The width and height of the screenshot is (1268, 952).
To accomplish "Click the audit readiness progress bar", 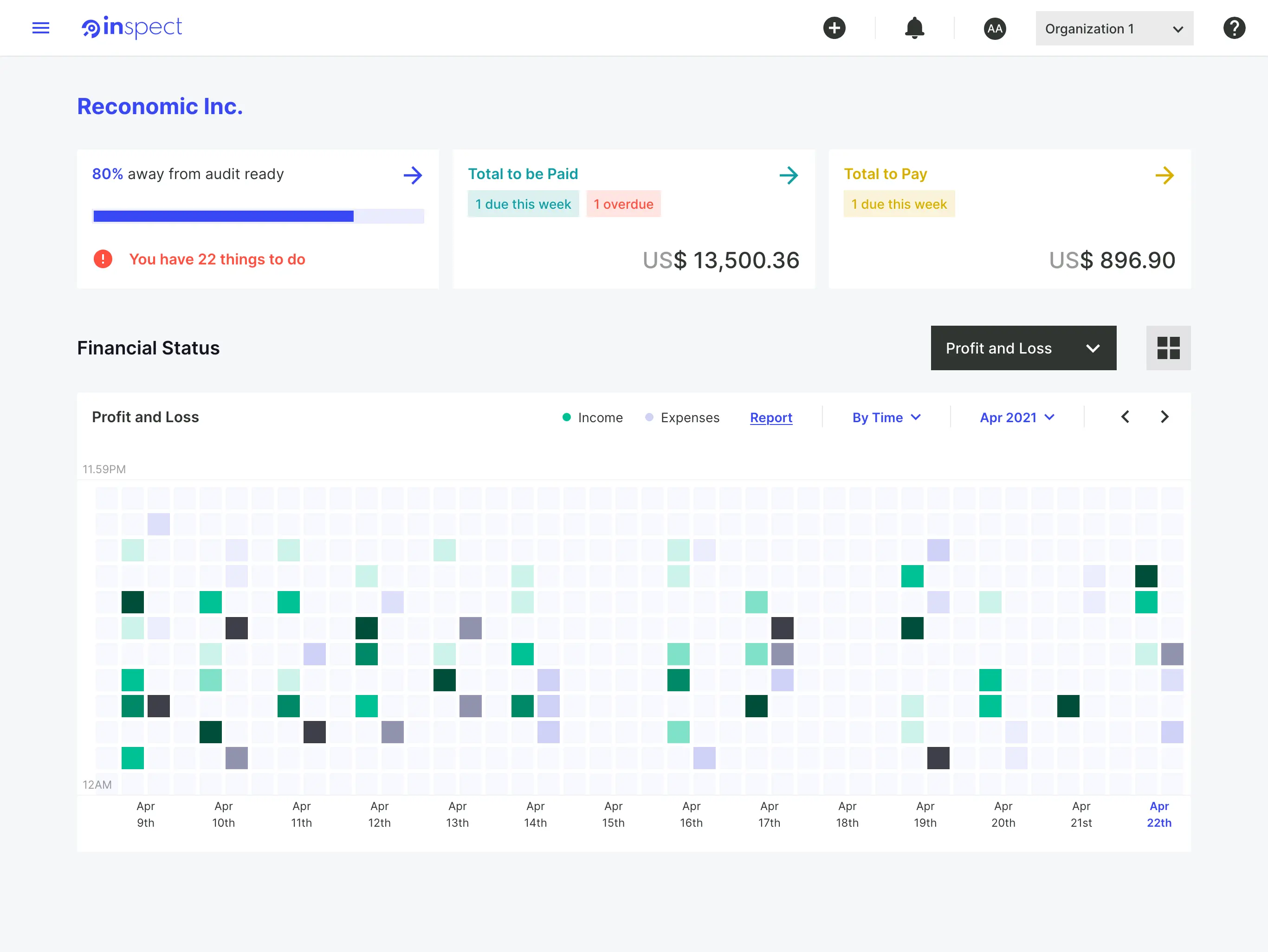I will (x=258, y=216).
